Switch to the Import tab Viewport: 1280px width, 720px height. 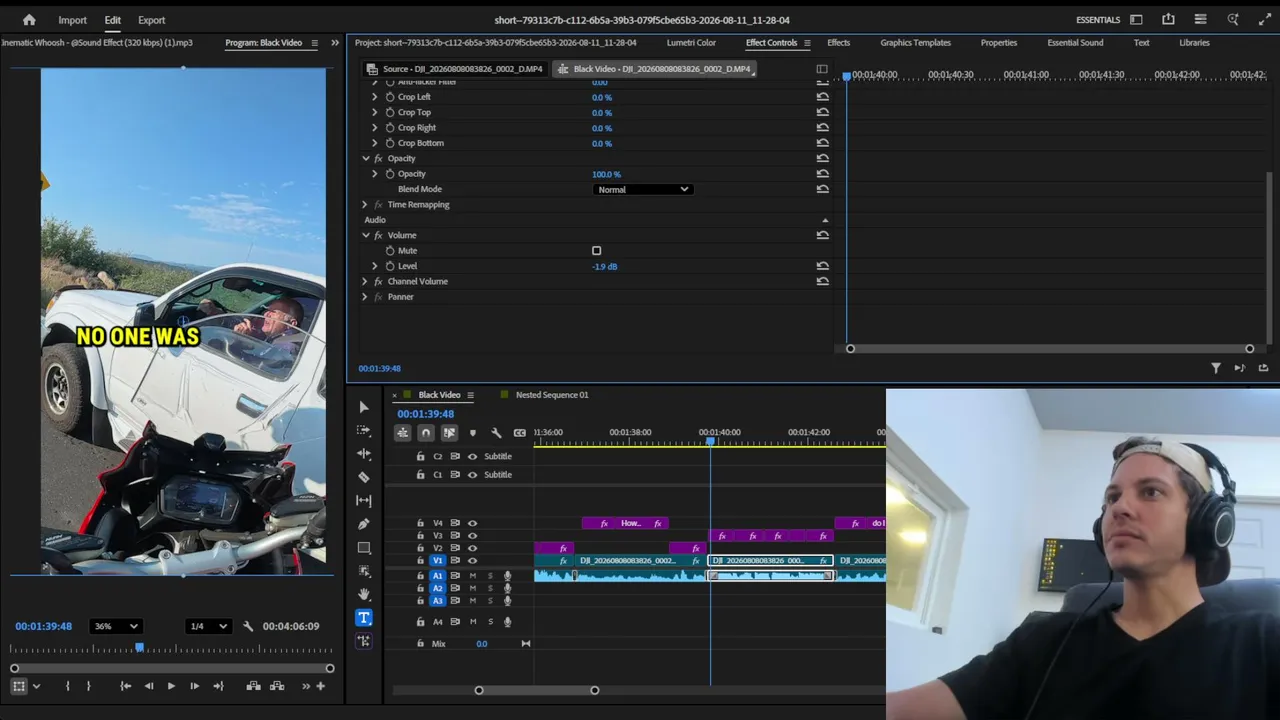point(72,20)
